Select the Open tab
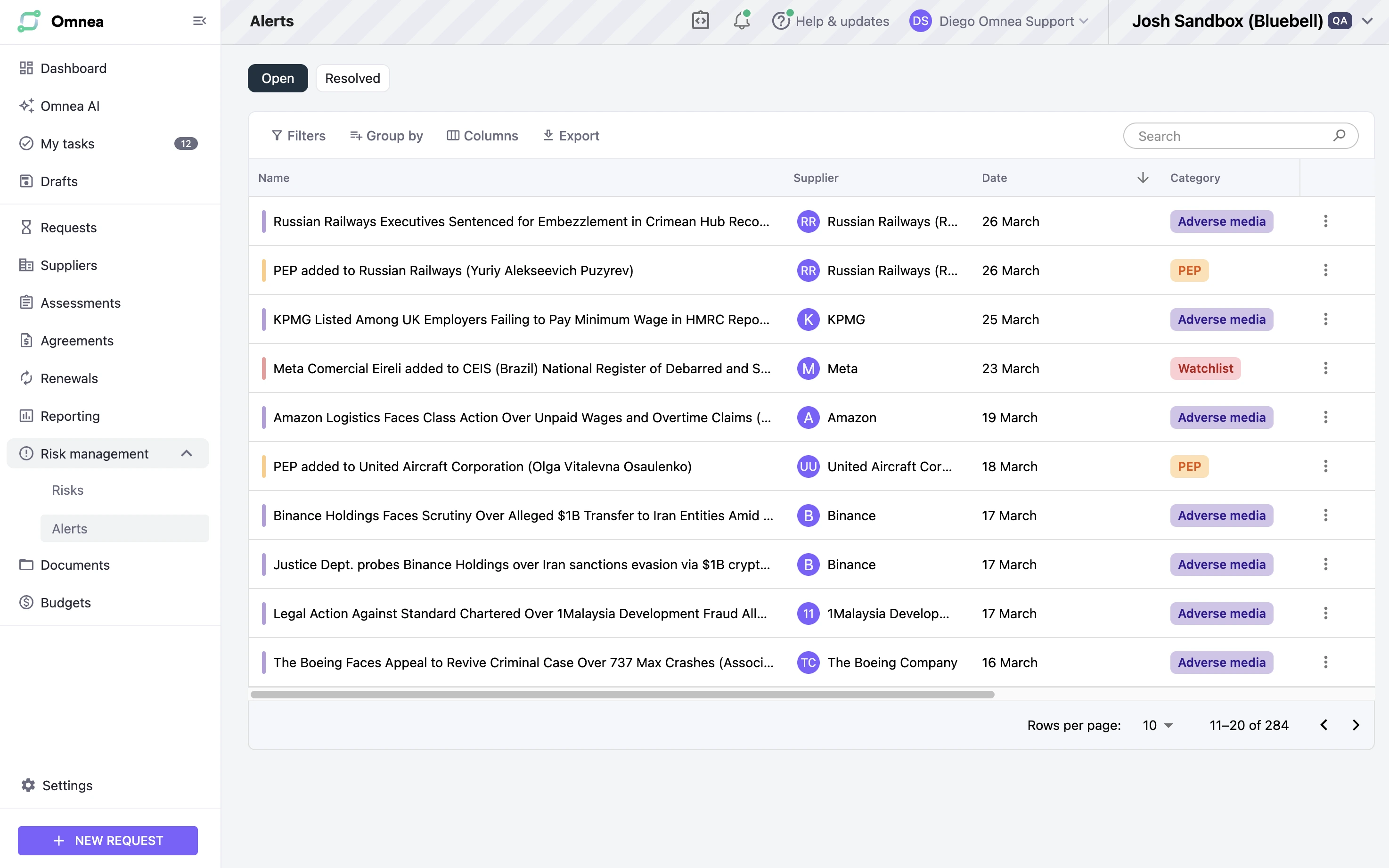This screenshot has width=1389, height=868. tap(278, 78)
